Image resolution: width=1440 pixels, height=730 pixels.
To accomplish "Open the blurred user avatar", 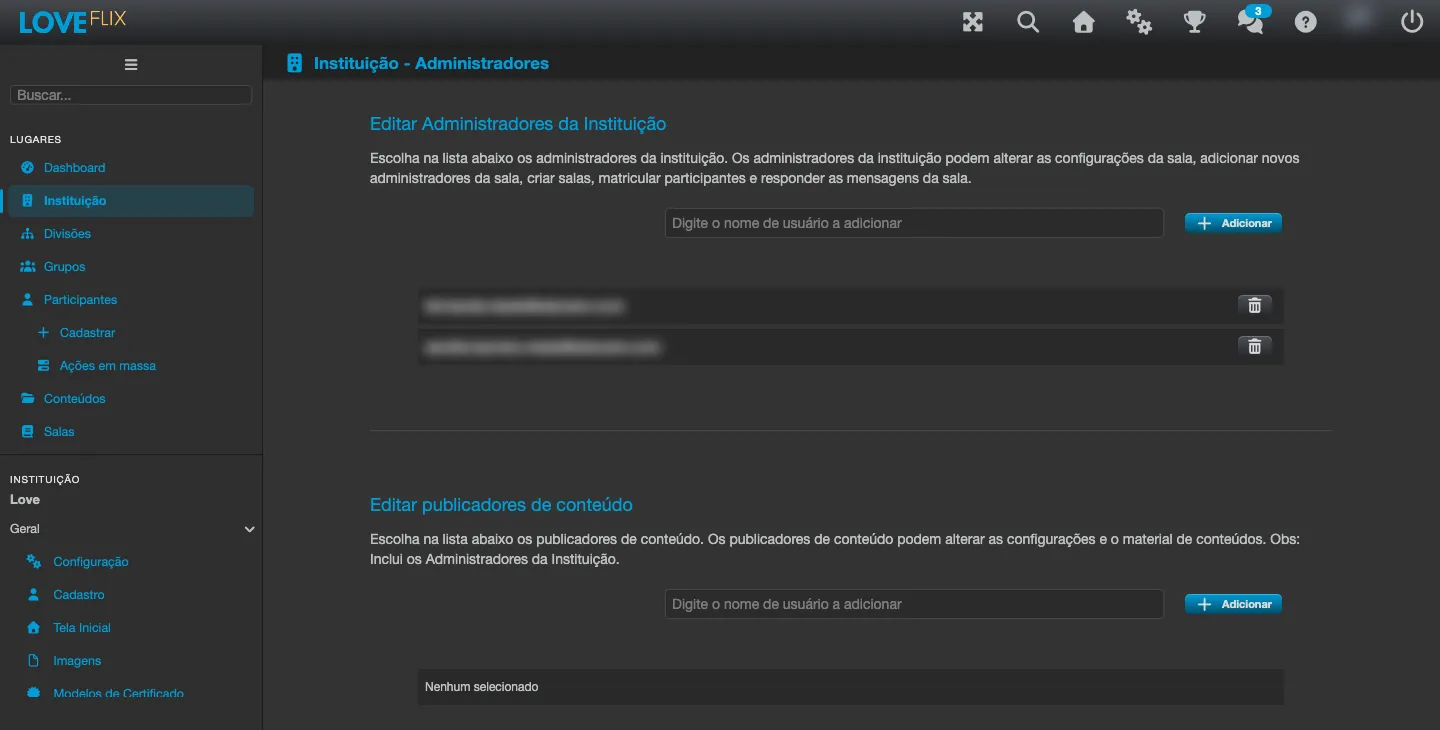I will click(1359, 17).
